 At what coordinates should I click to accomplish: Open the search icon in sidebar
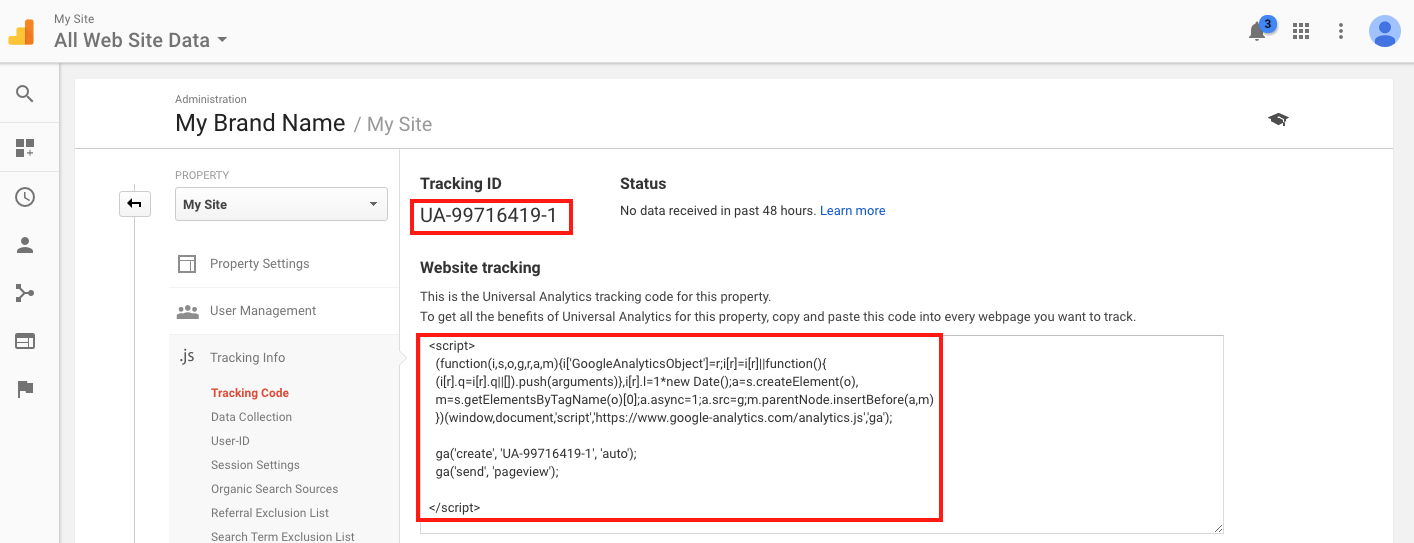pyautogui.click(x=25, y=94)
